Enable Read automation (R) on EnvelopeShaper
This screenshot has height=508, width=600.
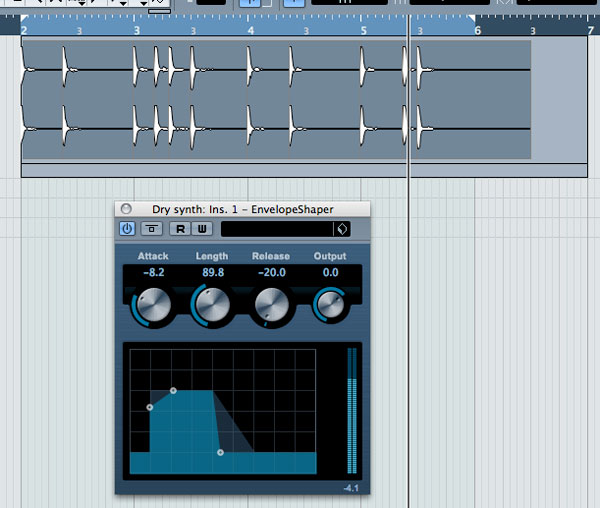180,229
